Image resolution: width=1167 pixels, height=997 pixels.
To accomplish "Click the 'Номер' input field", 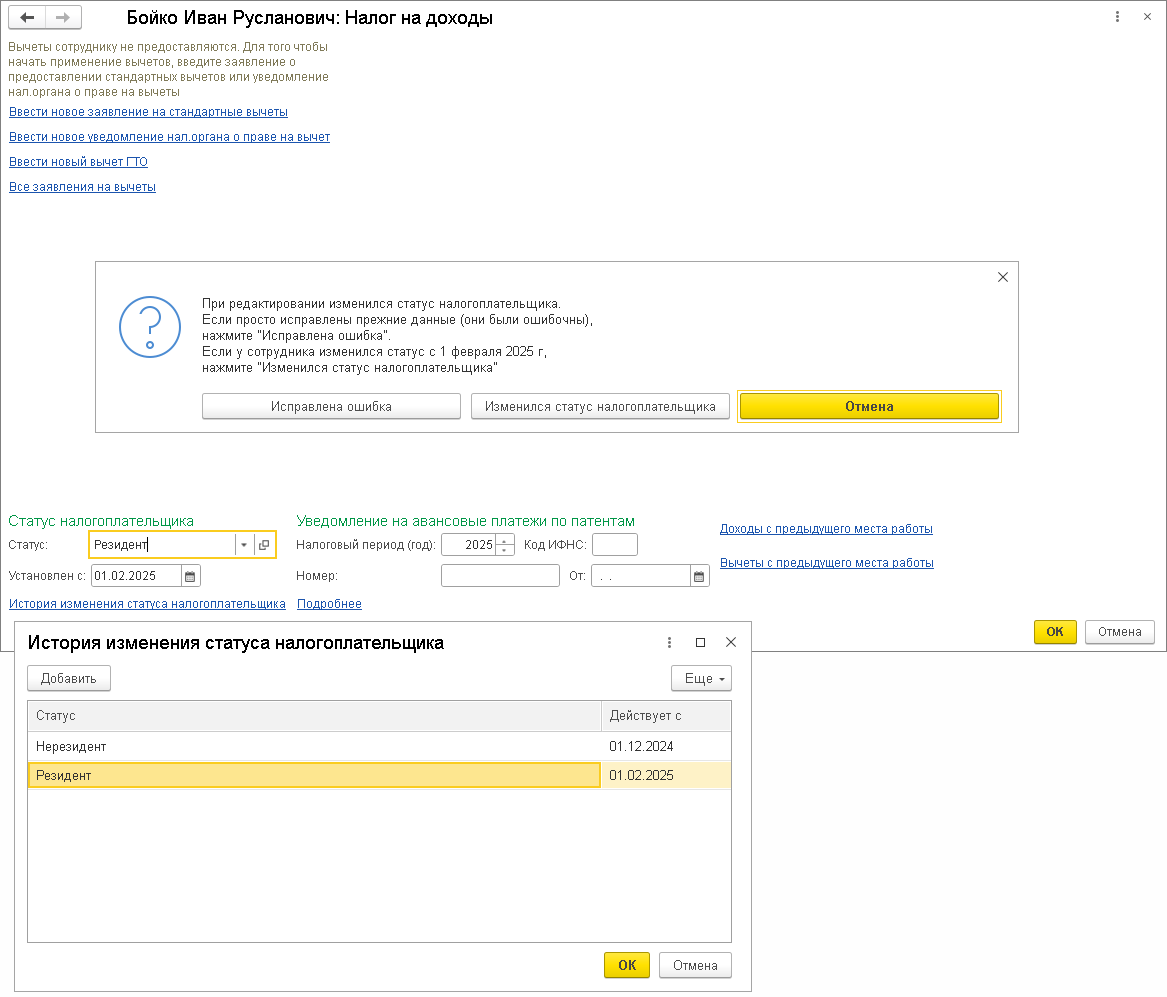I will coord(500,576).
